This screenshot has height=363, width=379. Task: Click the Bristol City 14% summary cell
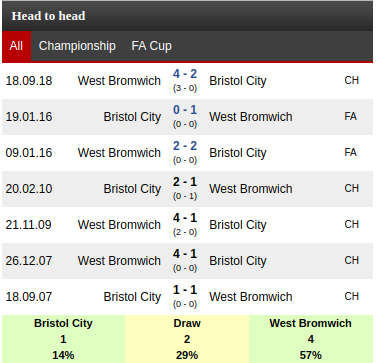(x=63, y=339)
